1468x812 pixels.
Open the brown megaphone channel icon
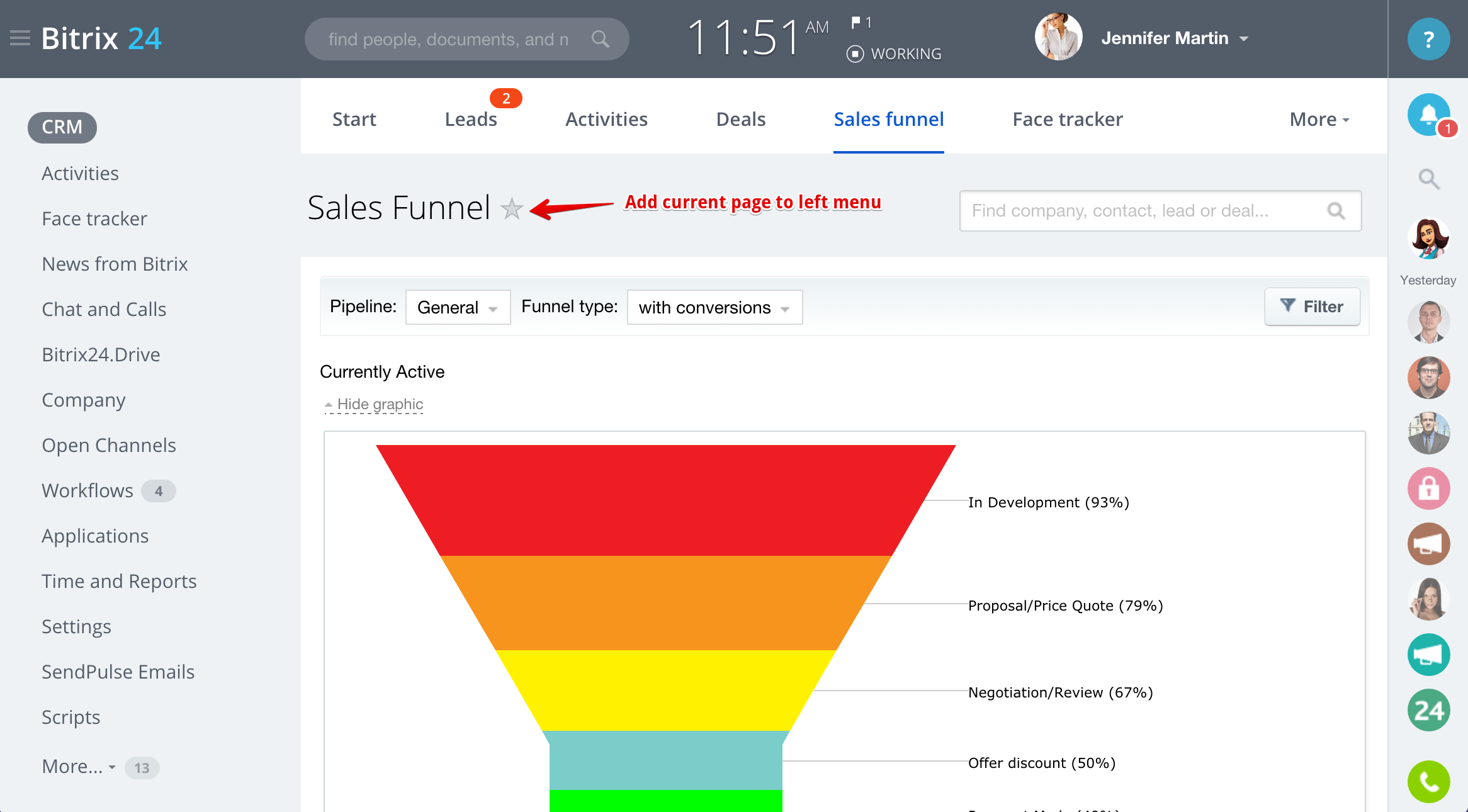click(x=1428, y=544)
